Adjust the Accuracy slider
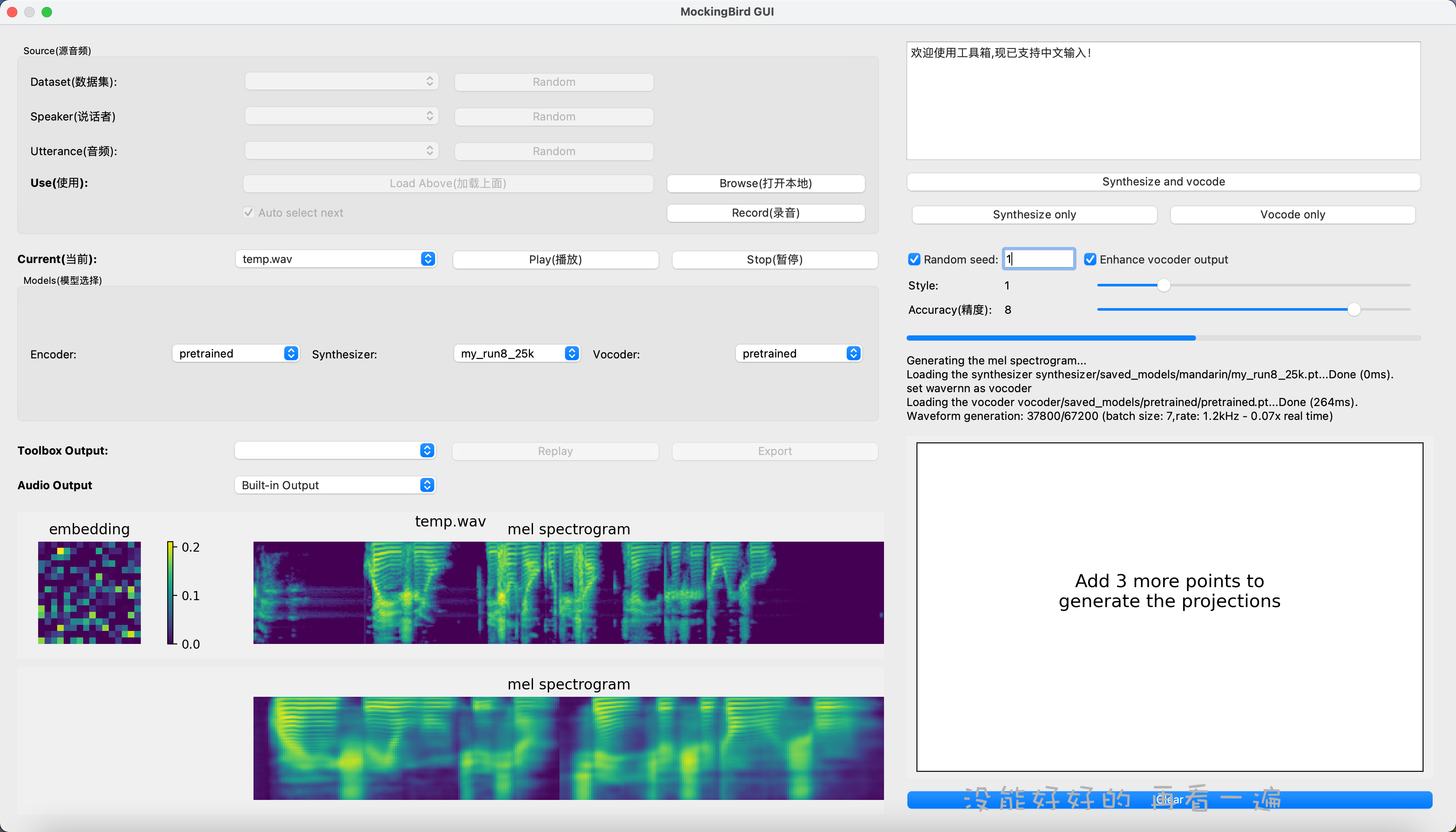The width and height of the screenshot is (1456, 832). click(x=1354, y=309)
